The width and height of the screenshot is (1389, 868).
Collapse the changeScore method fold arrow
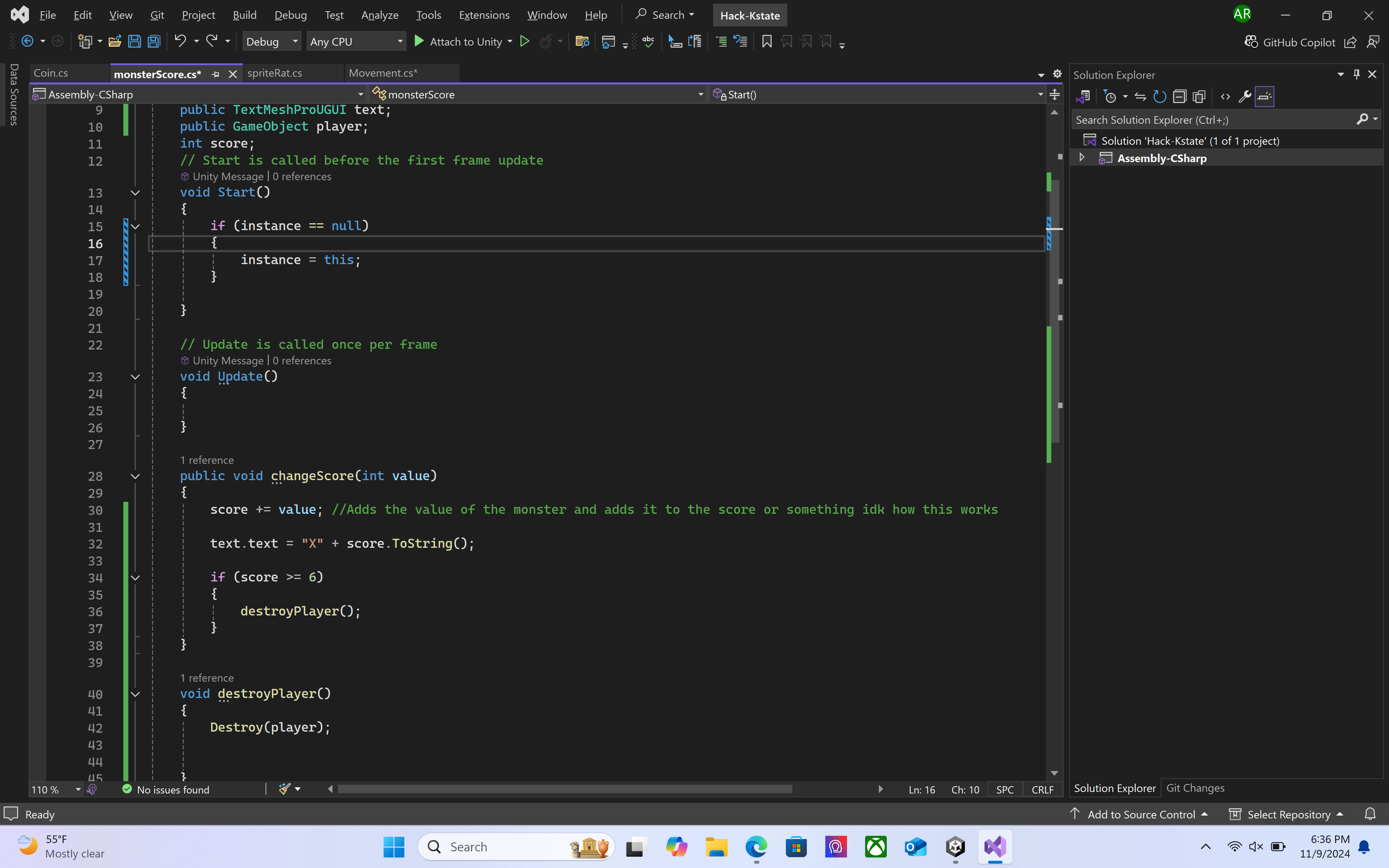[135, 476]
